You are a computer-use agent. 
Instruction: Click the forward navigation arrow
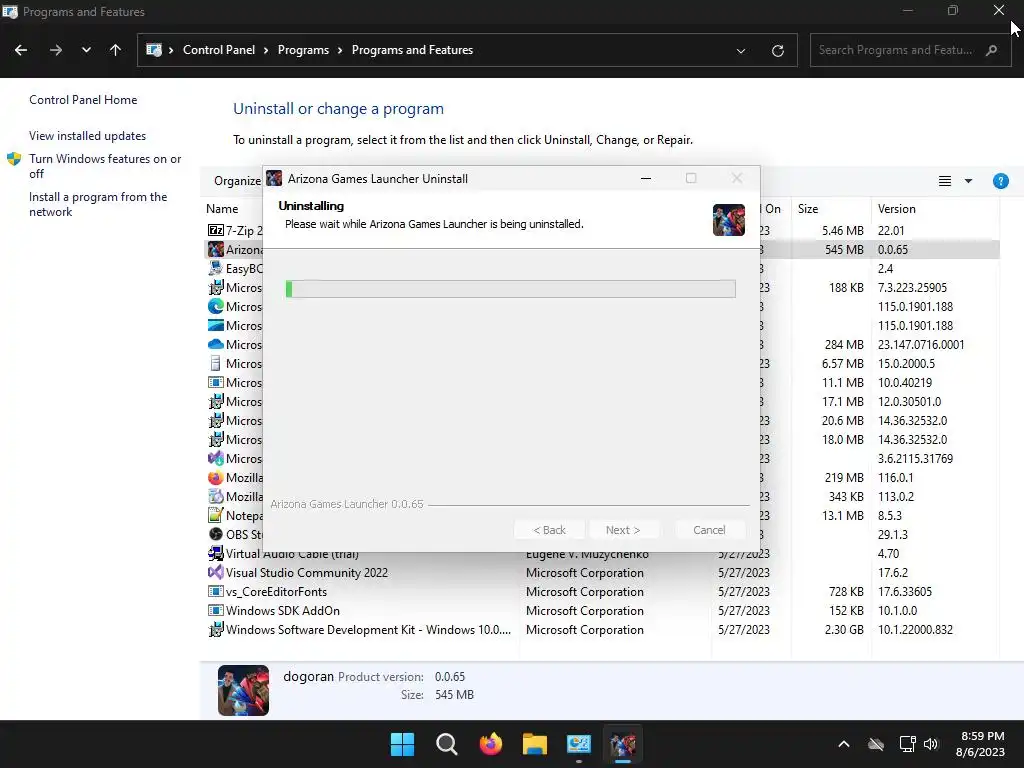(56, 50)
